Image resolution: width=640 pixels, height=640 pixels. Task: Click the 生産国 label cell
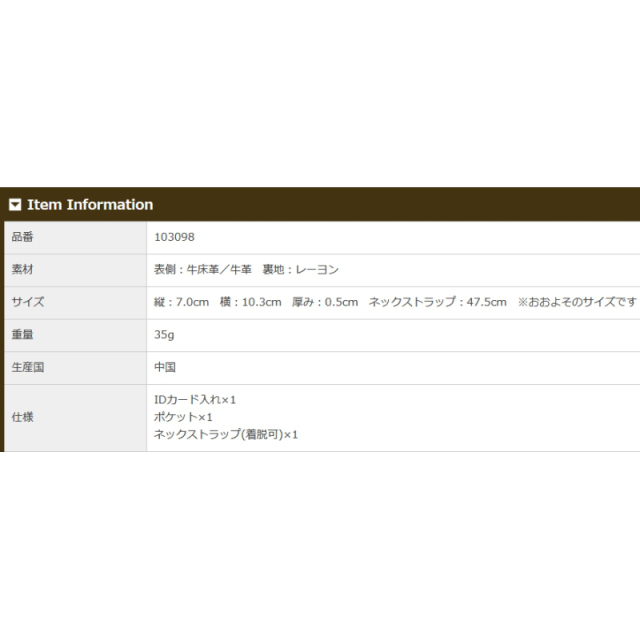[75, 367]
